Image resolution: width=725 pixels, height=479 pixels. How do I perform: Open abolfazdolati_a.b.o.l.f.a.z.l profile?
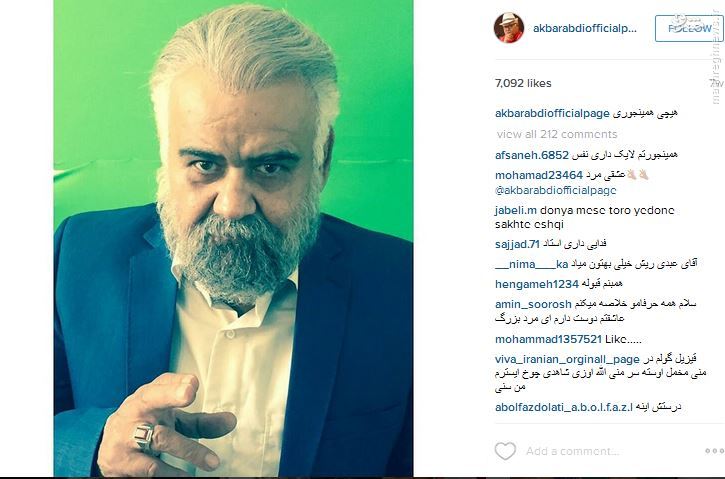tap(564, 407)
